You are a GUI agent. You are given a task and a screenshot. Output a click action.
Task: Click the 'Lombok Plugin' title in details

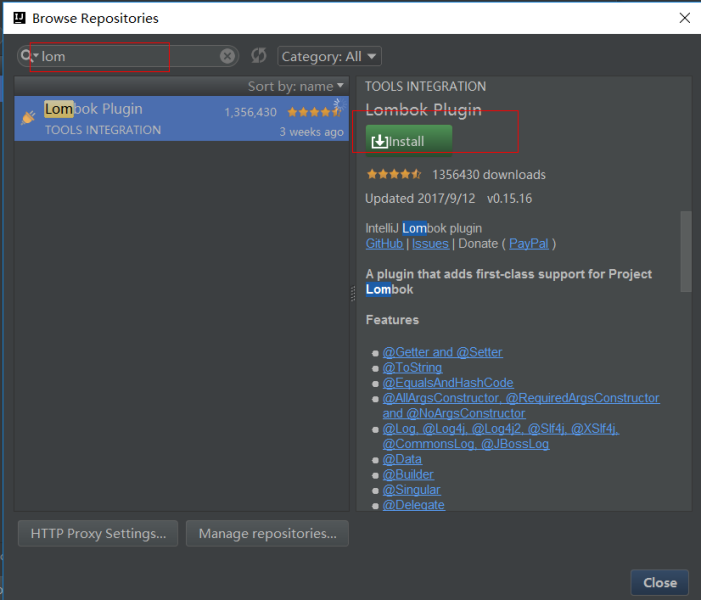[423, 110]
